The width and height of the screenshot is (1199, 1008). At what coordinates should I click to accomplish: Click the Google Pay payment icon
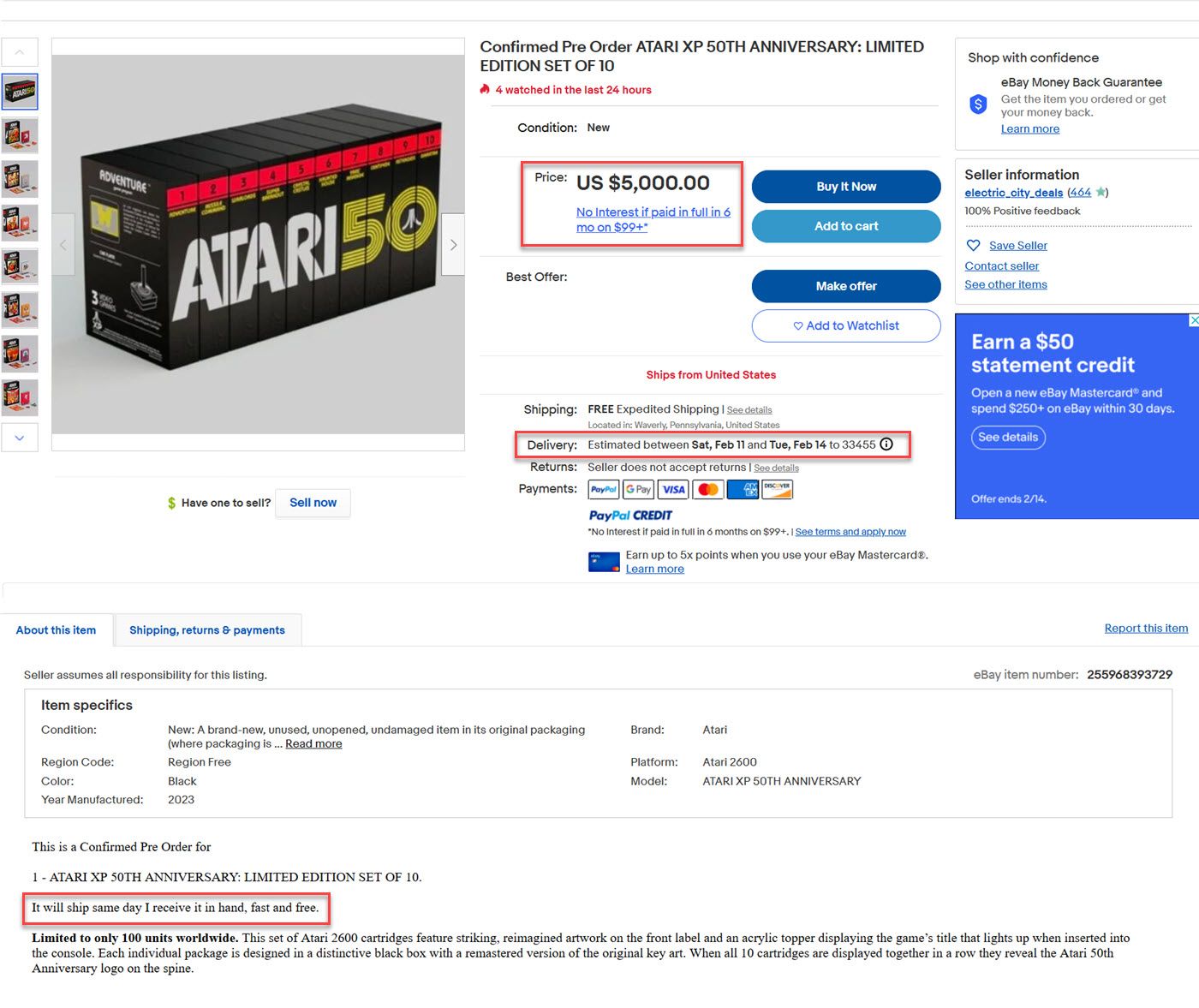(638, 489)
